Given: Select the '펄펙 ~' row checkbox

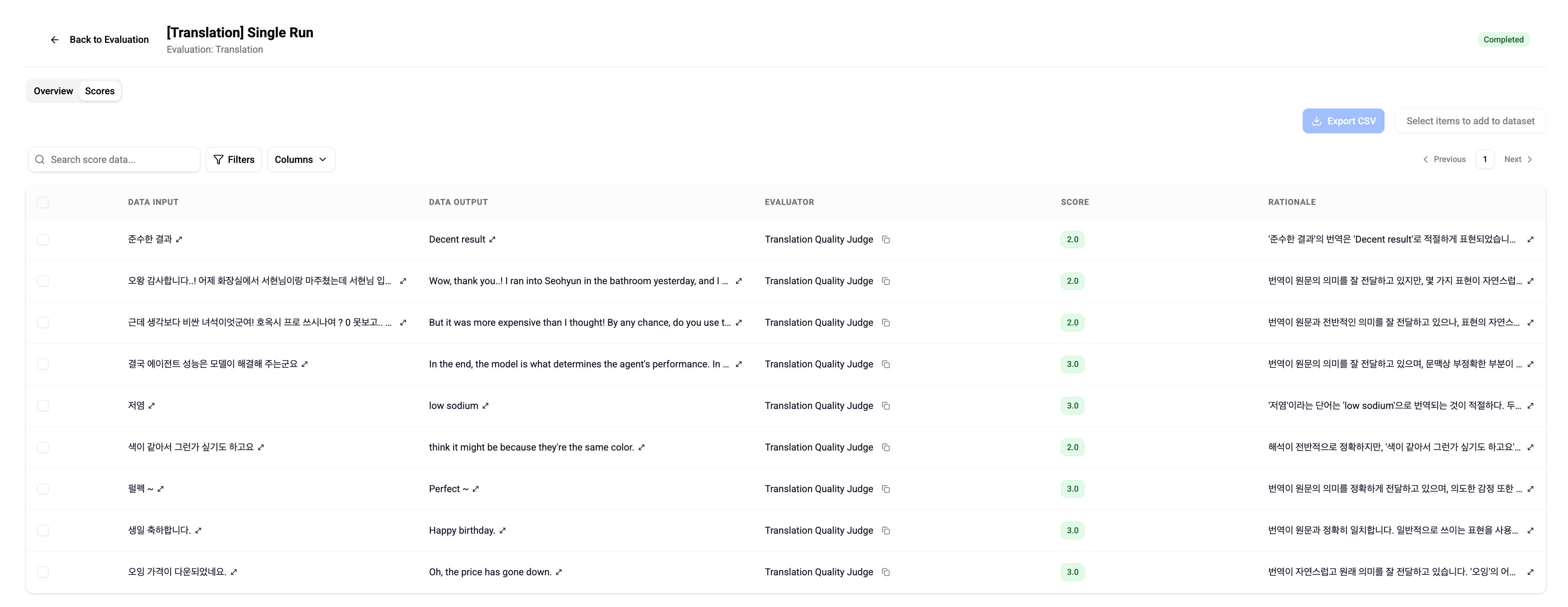Looking at the screenshot, I should coord(42,489).
